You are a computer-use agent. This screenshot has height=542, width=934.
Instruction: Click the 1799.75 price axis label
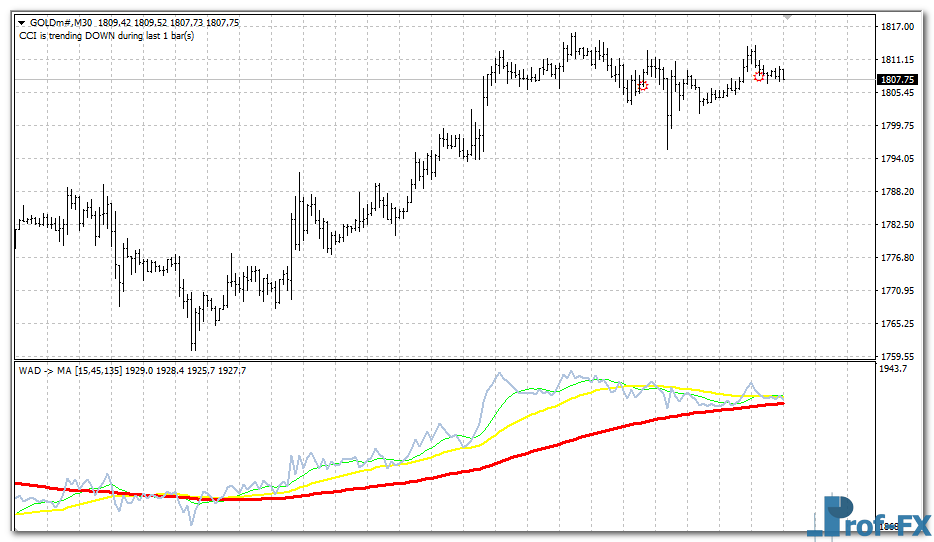896,126
